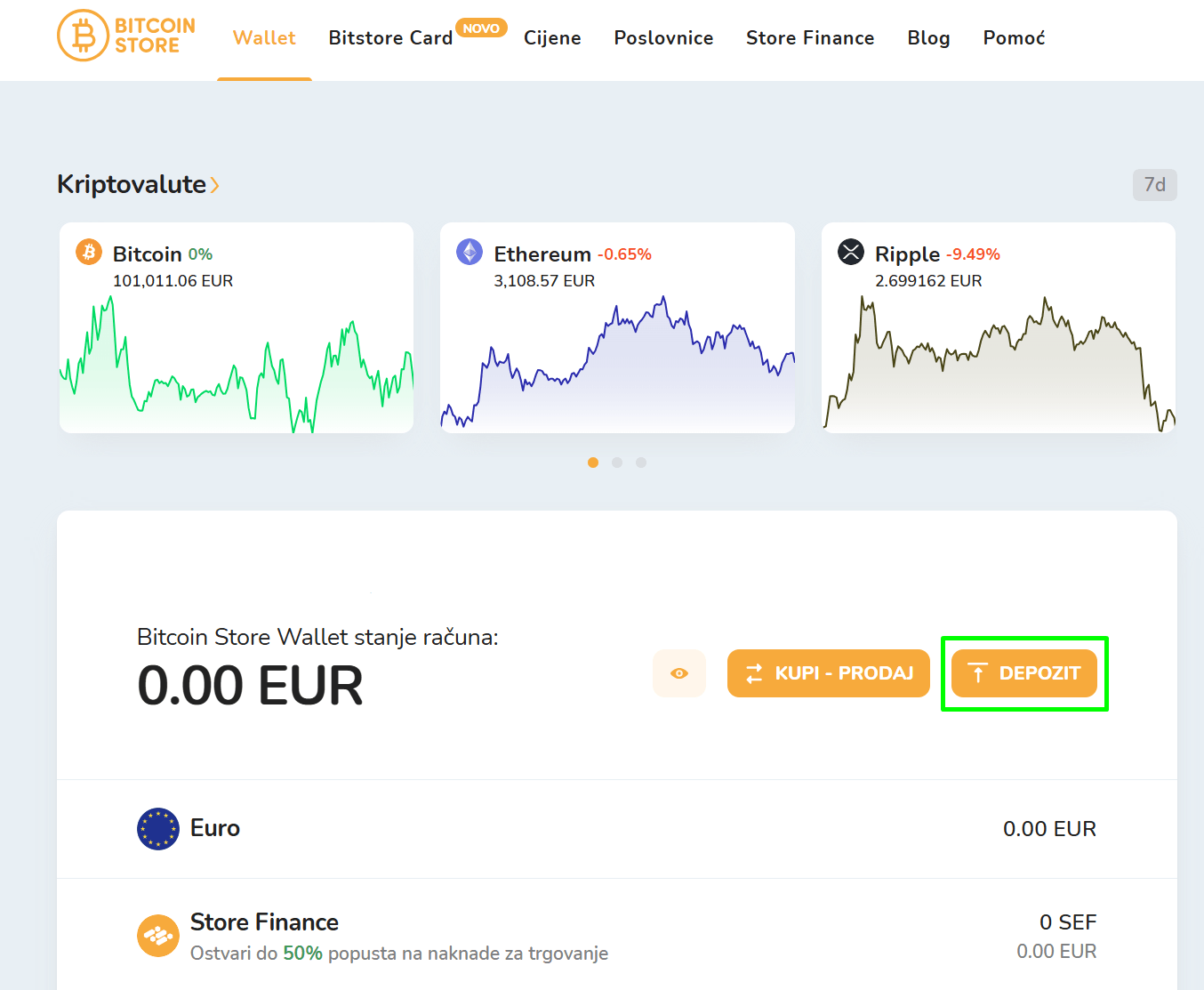Open the Wallet tab
The height and width of the screenshot is (990, 1204).
(264, 38)
